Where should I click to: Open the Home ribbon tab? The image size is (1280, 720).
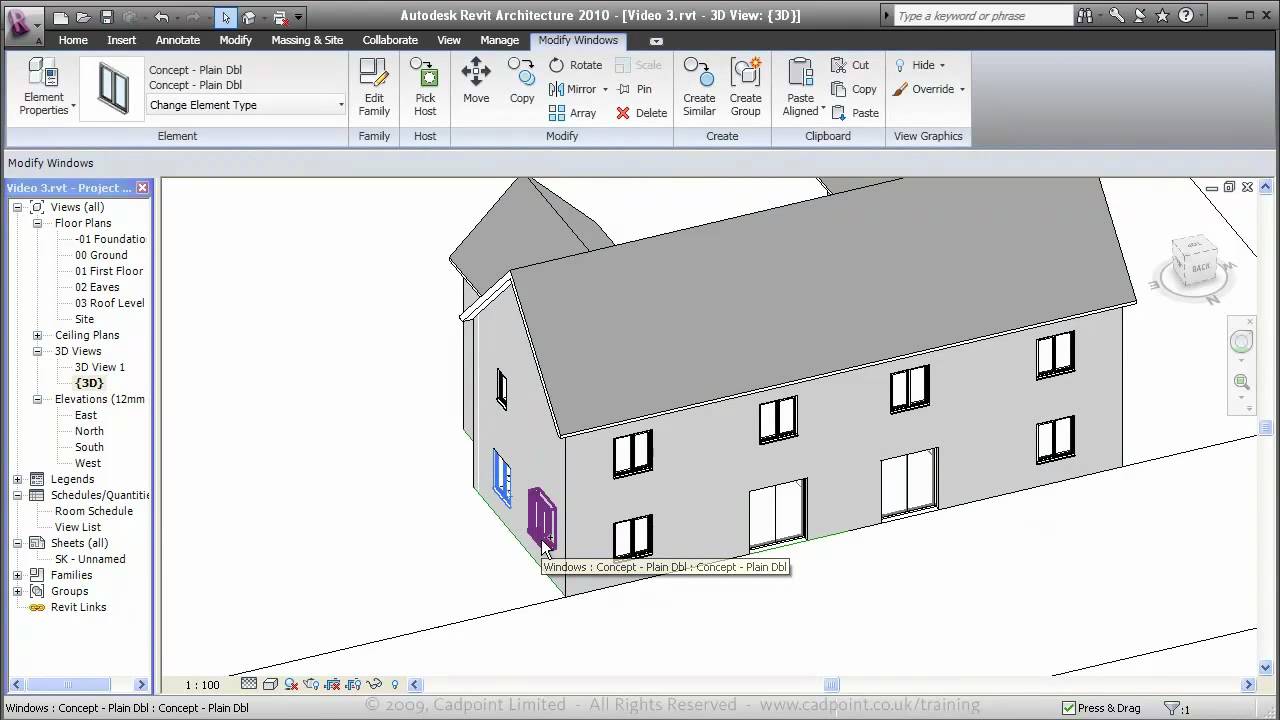[x=73, y=40]
